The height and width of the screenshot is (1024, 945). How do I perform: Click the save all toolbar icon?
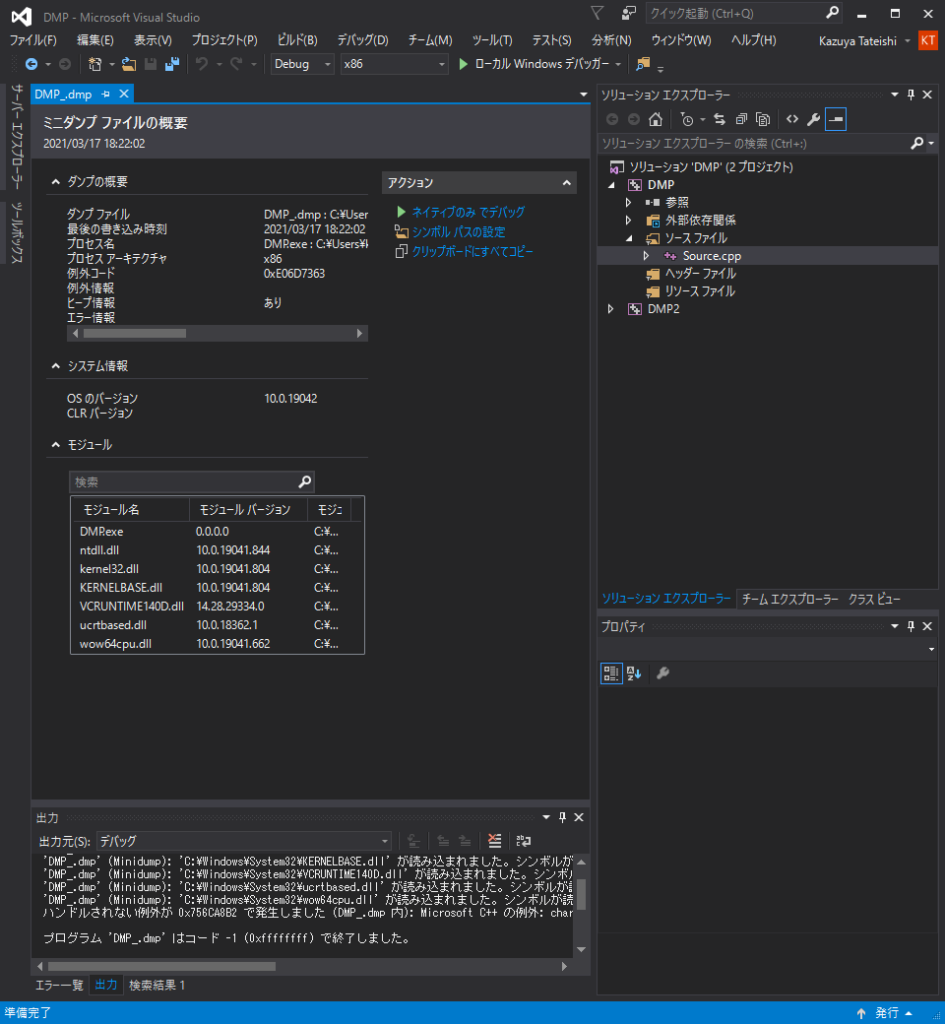172,64
